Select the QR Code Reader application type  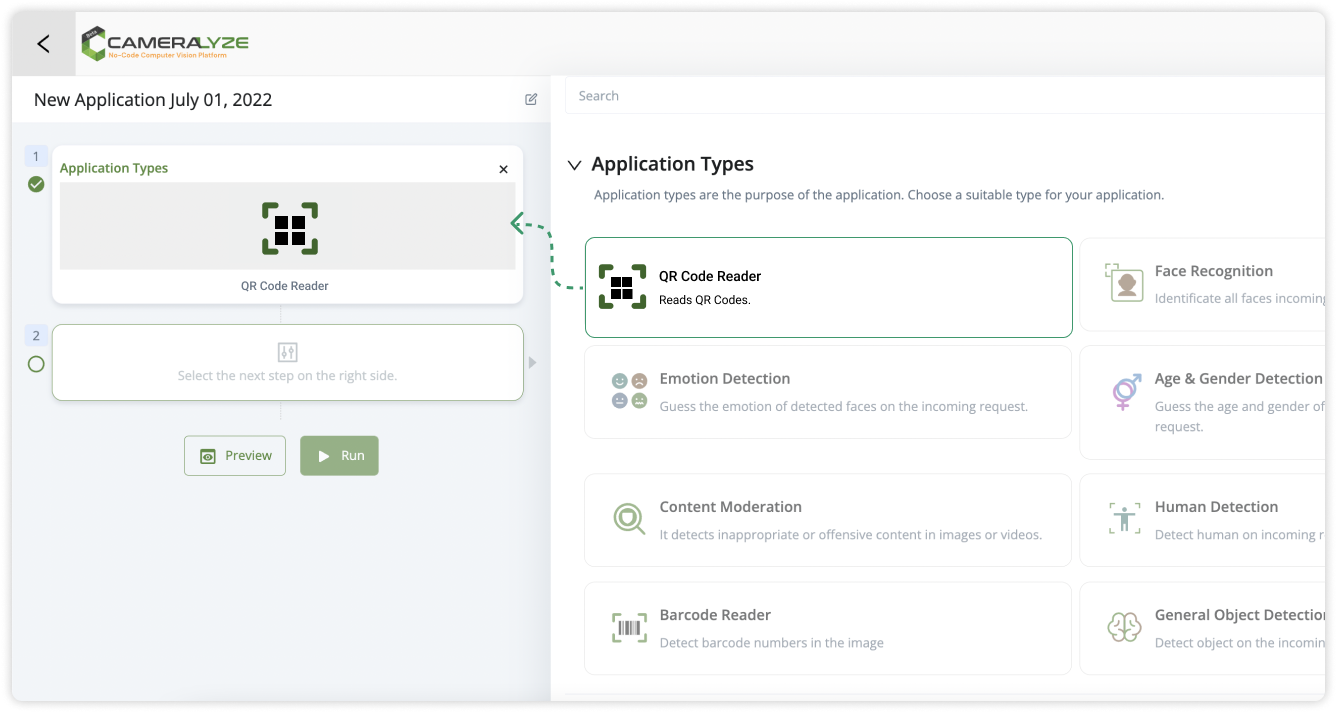[828, 287]
